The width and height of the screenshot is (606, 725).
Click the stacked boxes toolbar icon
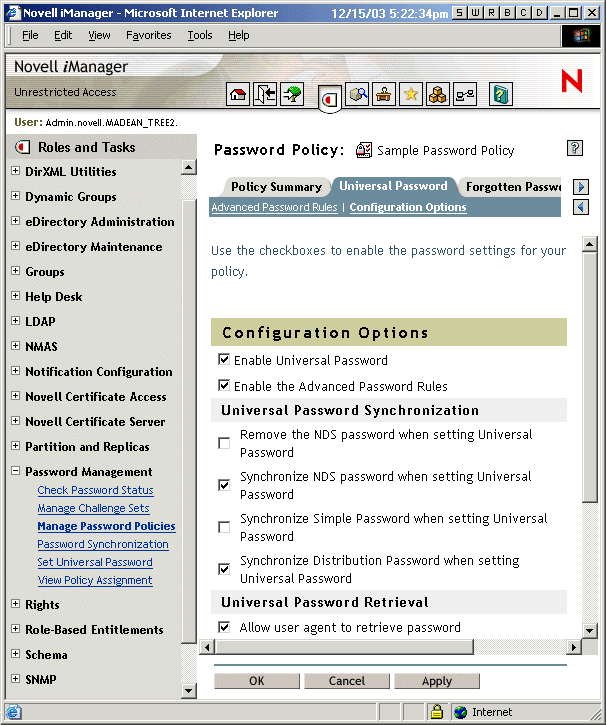coord(437,94)
